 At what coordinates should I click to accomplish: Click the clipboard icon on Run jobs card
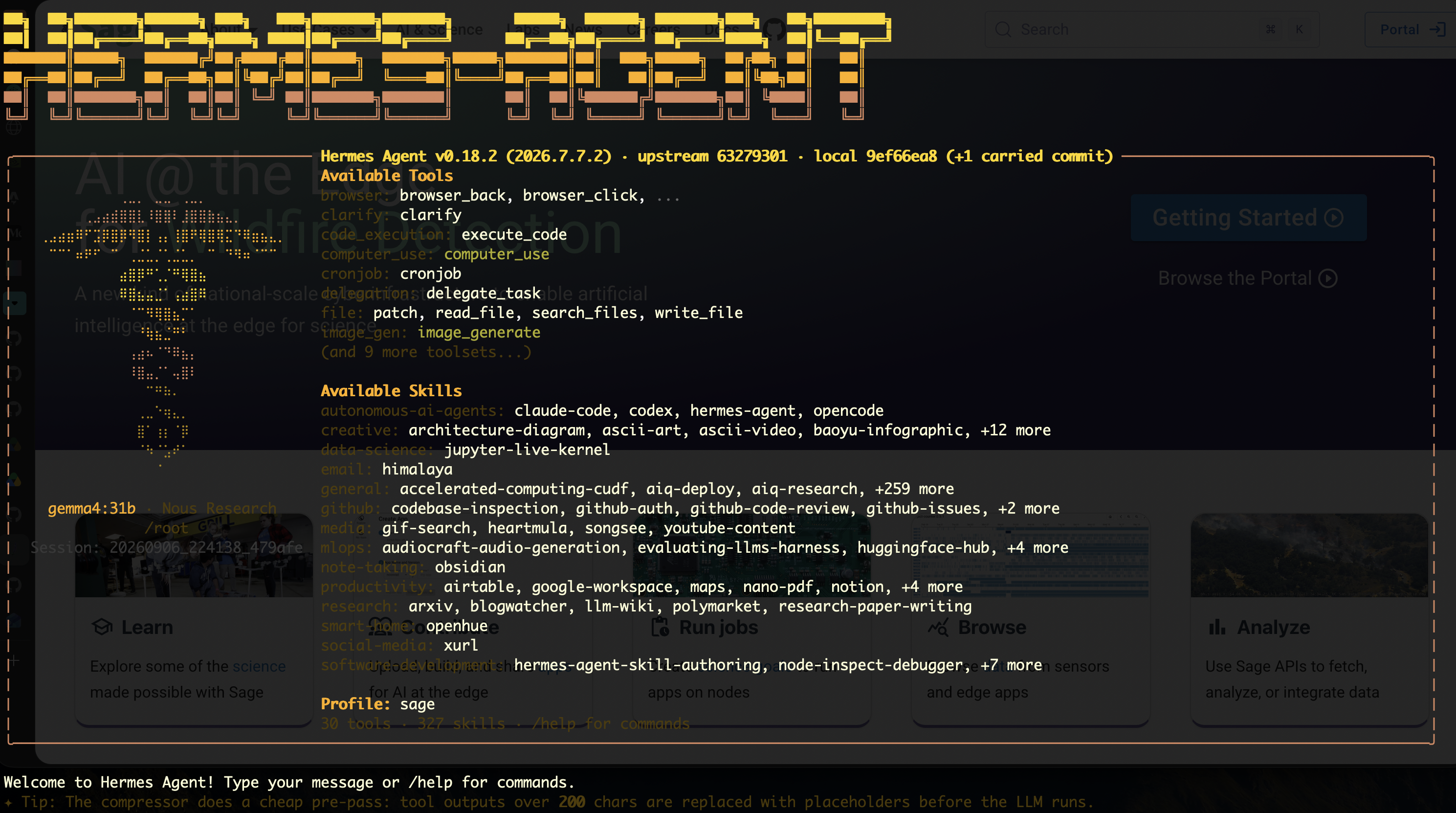point(660,627)
